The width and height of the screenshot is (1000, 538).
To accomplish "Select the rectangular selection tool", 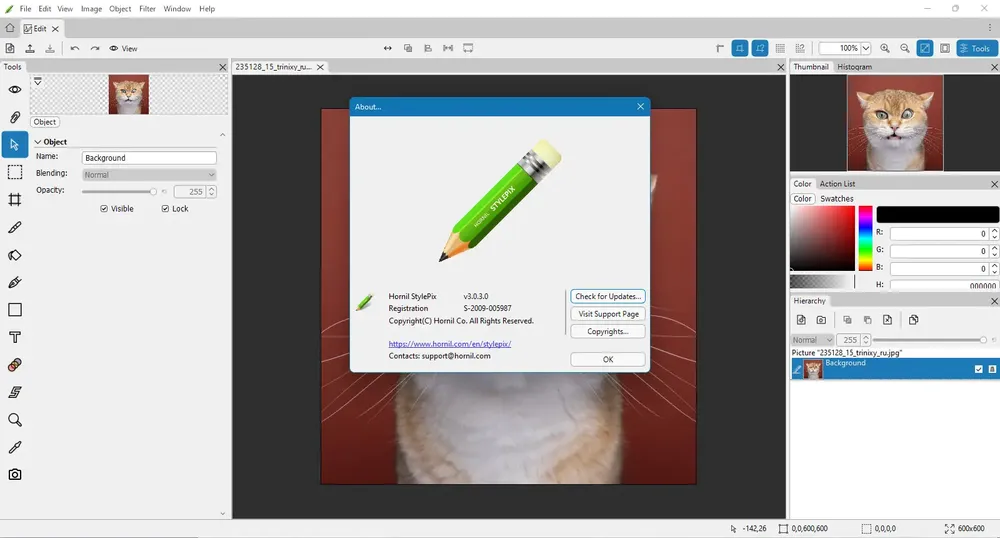I will click(x=15, y=172).
